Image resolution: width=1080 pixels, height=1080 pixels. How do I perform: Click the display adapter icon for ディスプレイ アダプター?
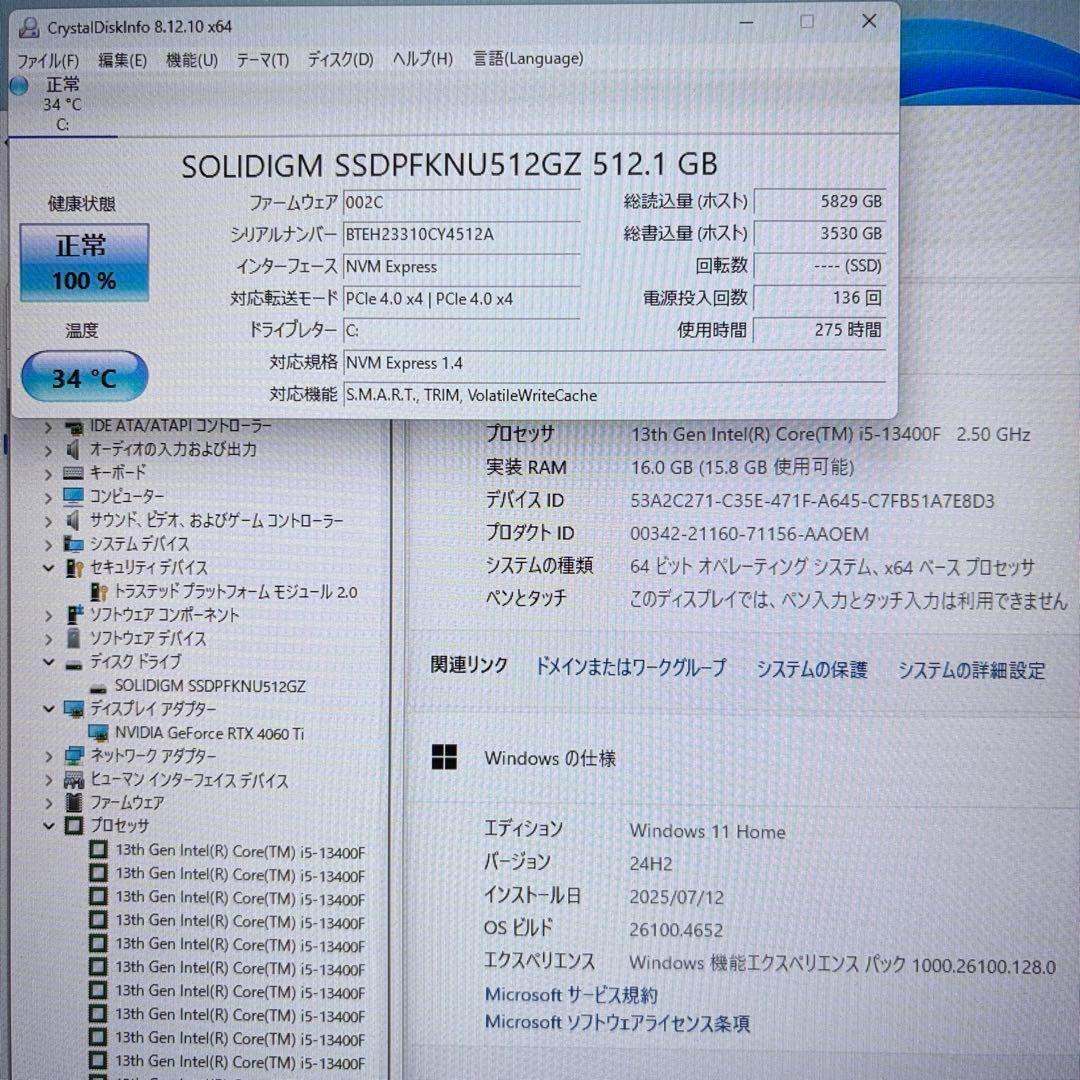73,709
